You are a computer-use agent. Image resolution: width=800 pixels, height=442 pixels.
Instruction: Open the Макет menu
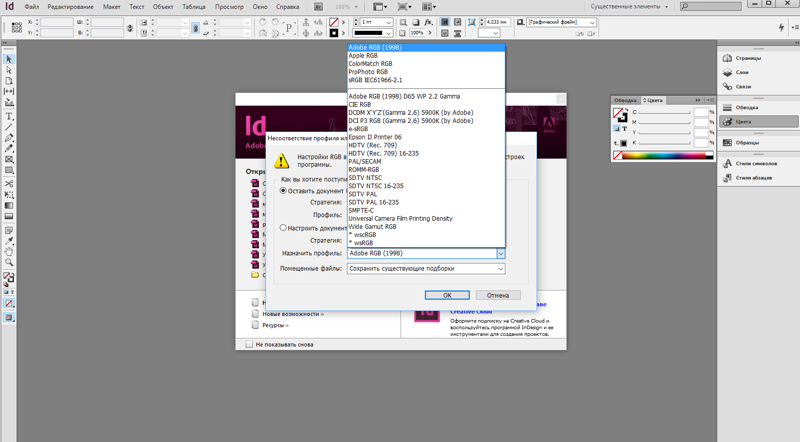tap(111, 7)
